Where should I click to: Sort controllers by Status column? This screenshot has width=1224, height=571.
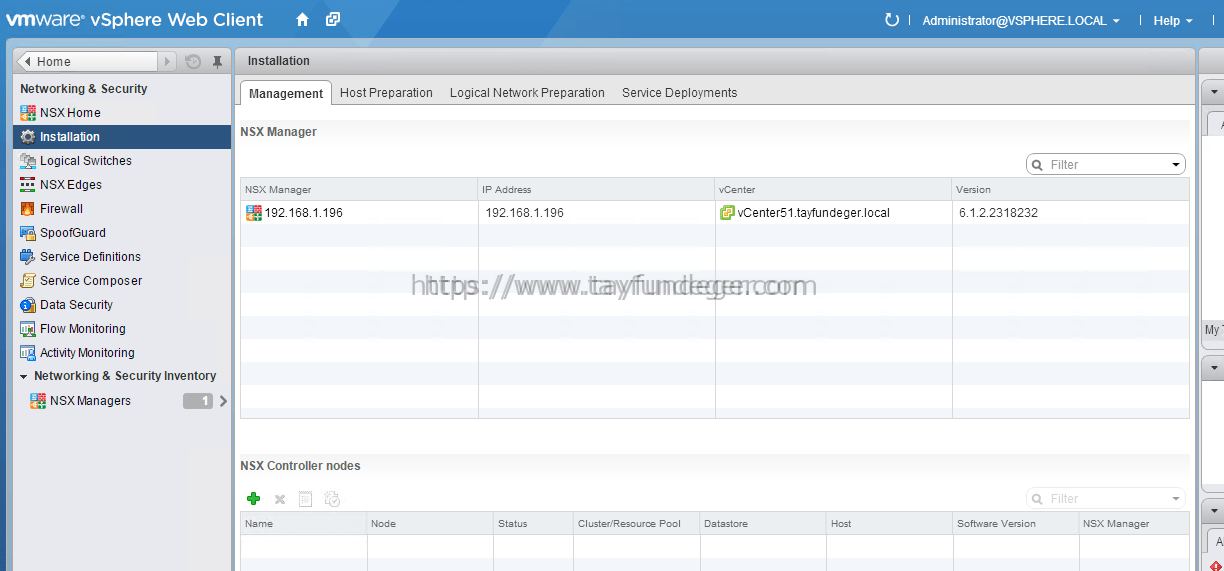tap(533, 524)
